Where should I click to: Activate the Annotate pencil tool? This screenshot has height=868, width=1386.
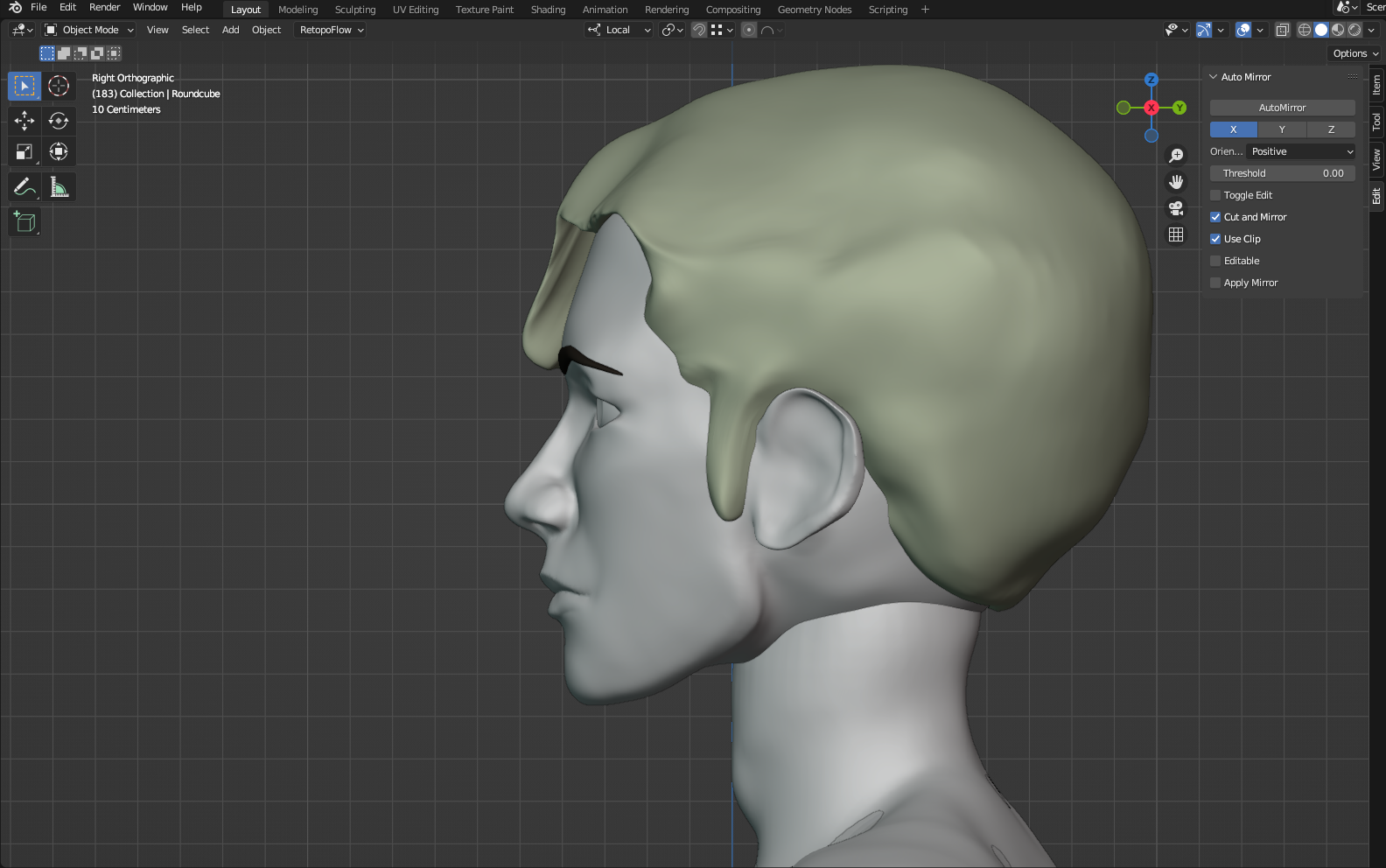coord(24,187)
